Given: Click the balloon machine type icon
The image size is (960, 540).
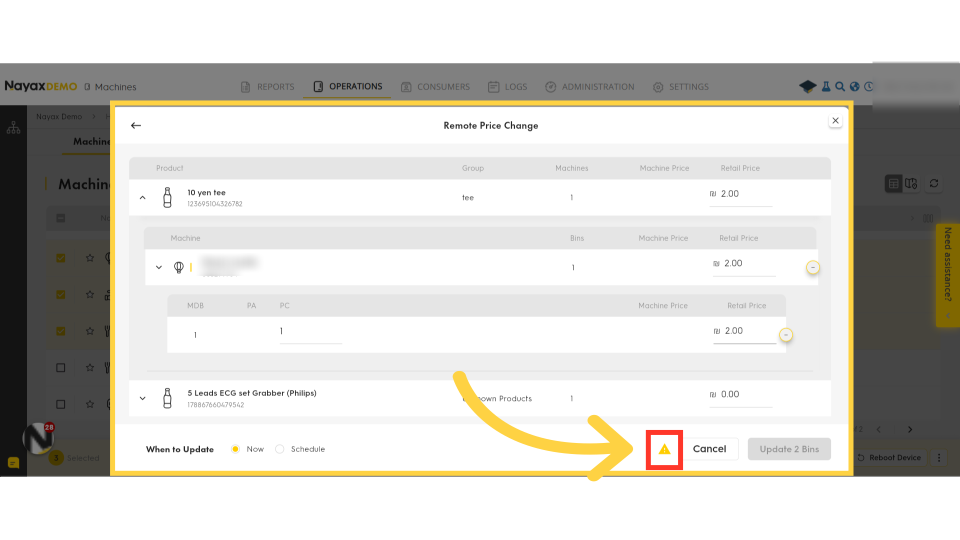Looking at the screenshot, I should [x=179, y=268].
